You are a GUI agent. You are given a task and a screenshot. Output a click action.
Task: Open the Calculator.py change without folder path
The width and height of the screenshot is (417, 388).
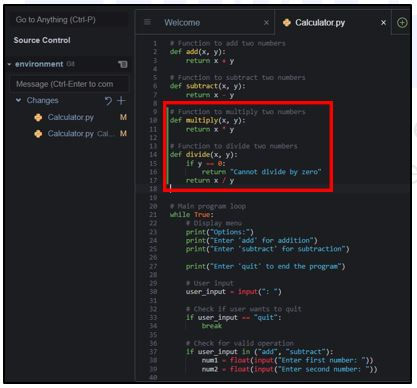[x=70, y=117]
